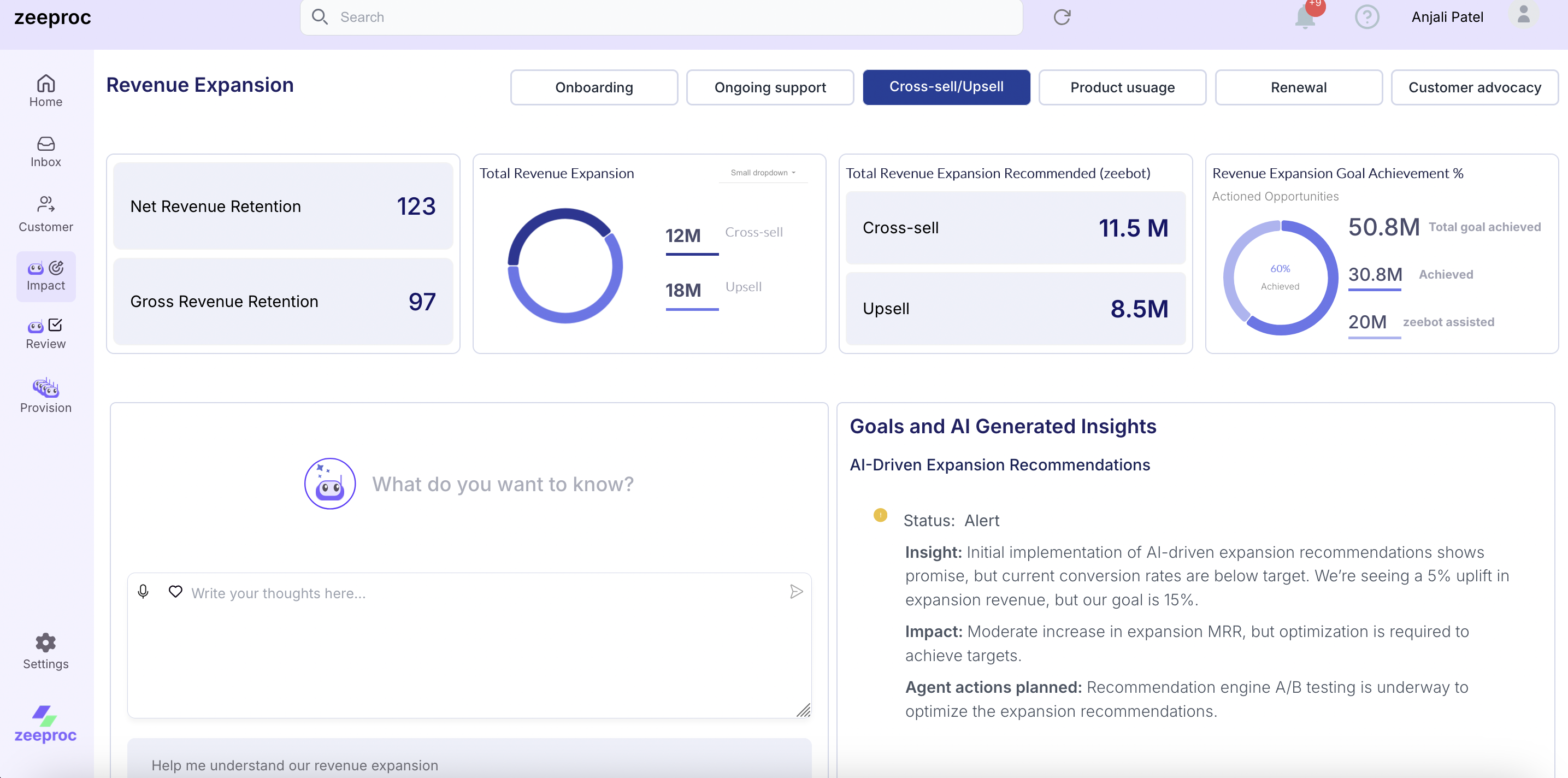The width and height of the screenshot is (1568, 778).
Task: Expand the Small dropdown selector
Action: click(763, 173)
